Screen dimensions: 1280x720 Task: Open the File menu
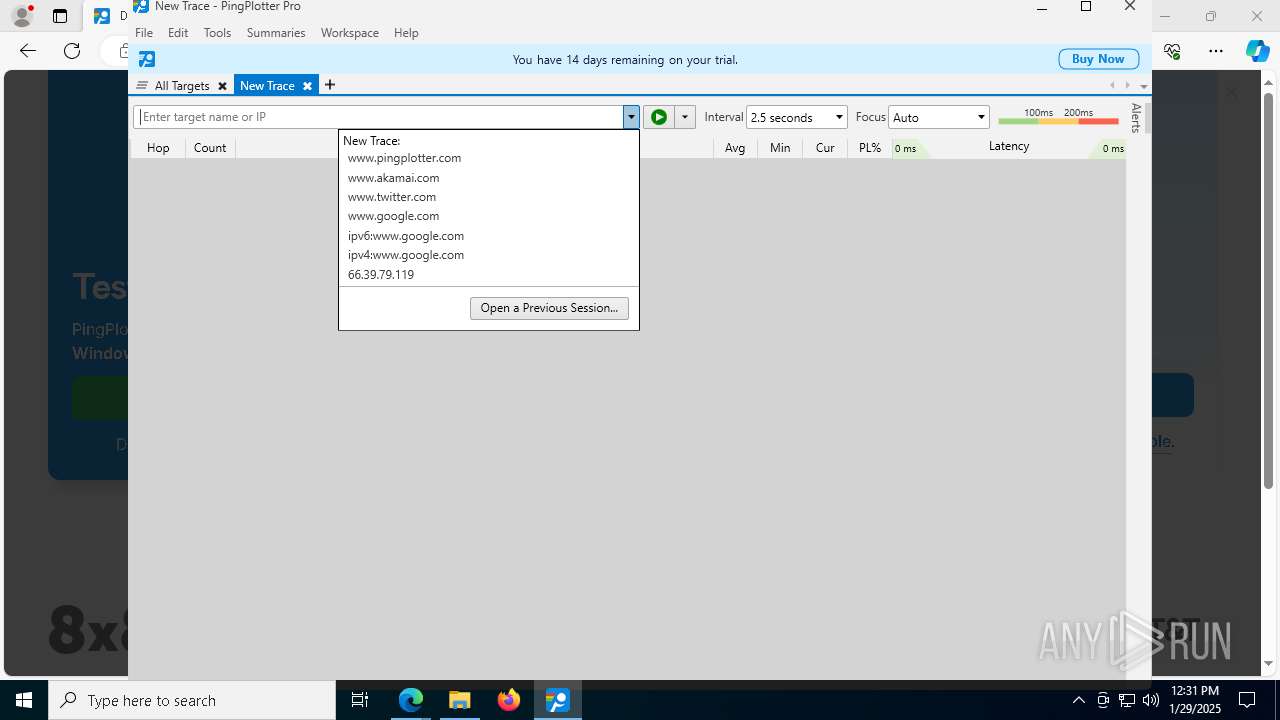pyautogui.click(x=144, y=33)
